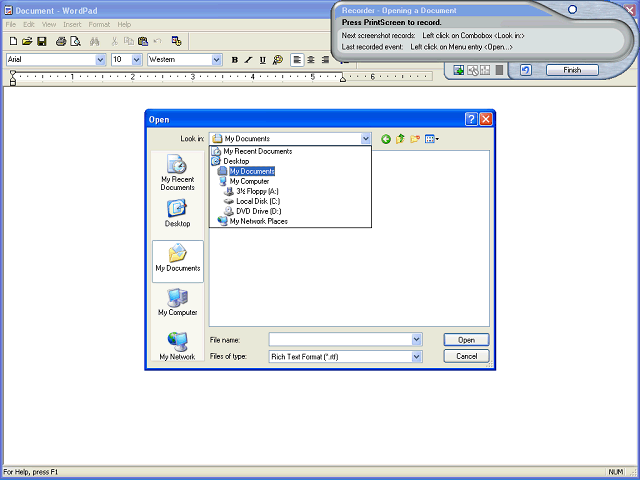This screenshot has height=480, width=640.
Task: Click My Computer shortcut in places bar
Action: pyautogui.click(x=178, y=302)
